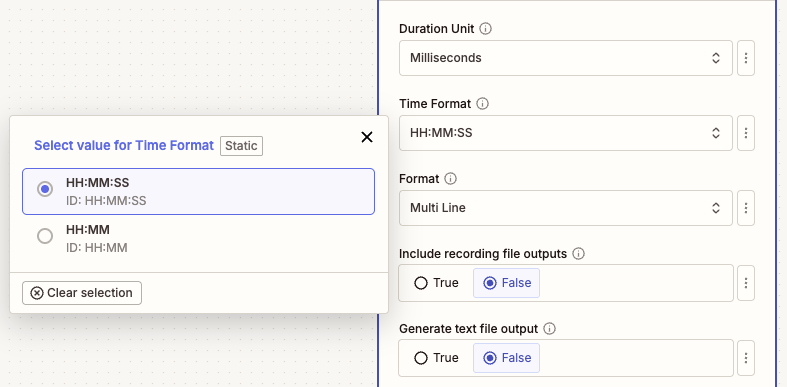Click the info icon beside the Format label
The height and width of the screenshot is (387, 787).
click(451, 179)
